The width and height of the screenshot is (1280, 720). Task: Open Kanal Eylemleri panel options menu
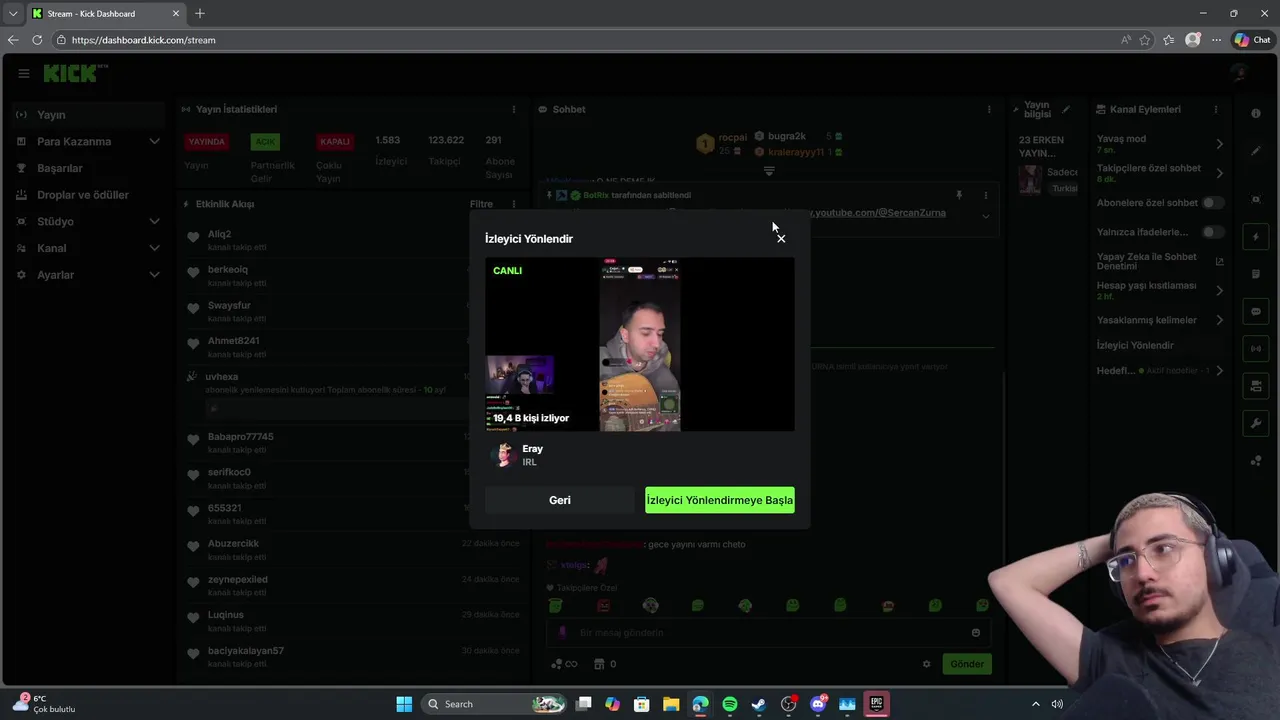pyautogui.click(x=1216, y=109)
